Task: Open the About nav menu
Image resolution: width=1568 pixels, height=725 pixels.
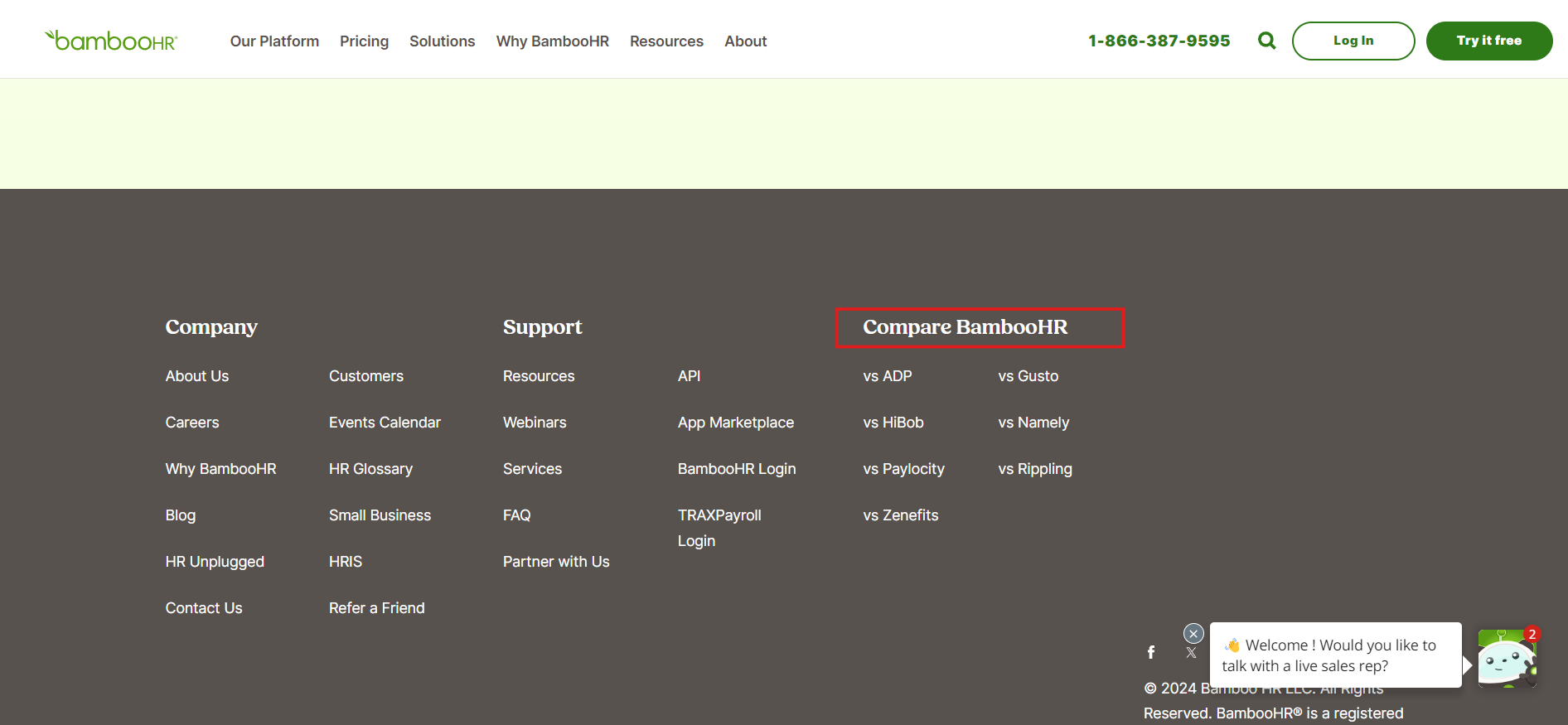Action: click(745, 41)
